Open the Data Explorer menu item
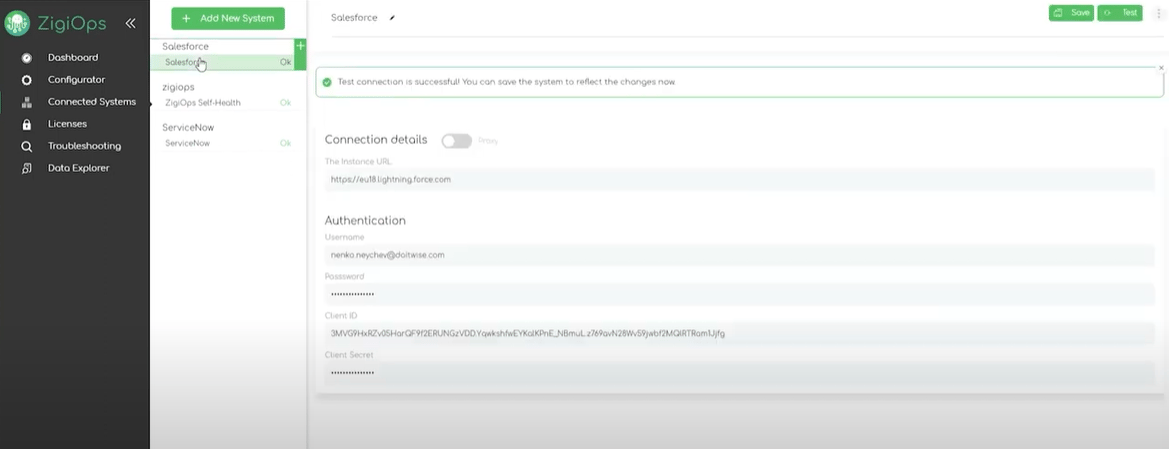This screenshot has width=1169, height=449. pos(78,168)
